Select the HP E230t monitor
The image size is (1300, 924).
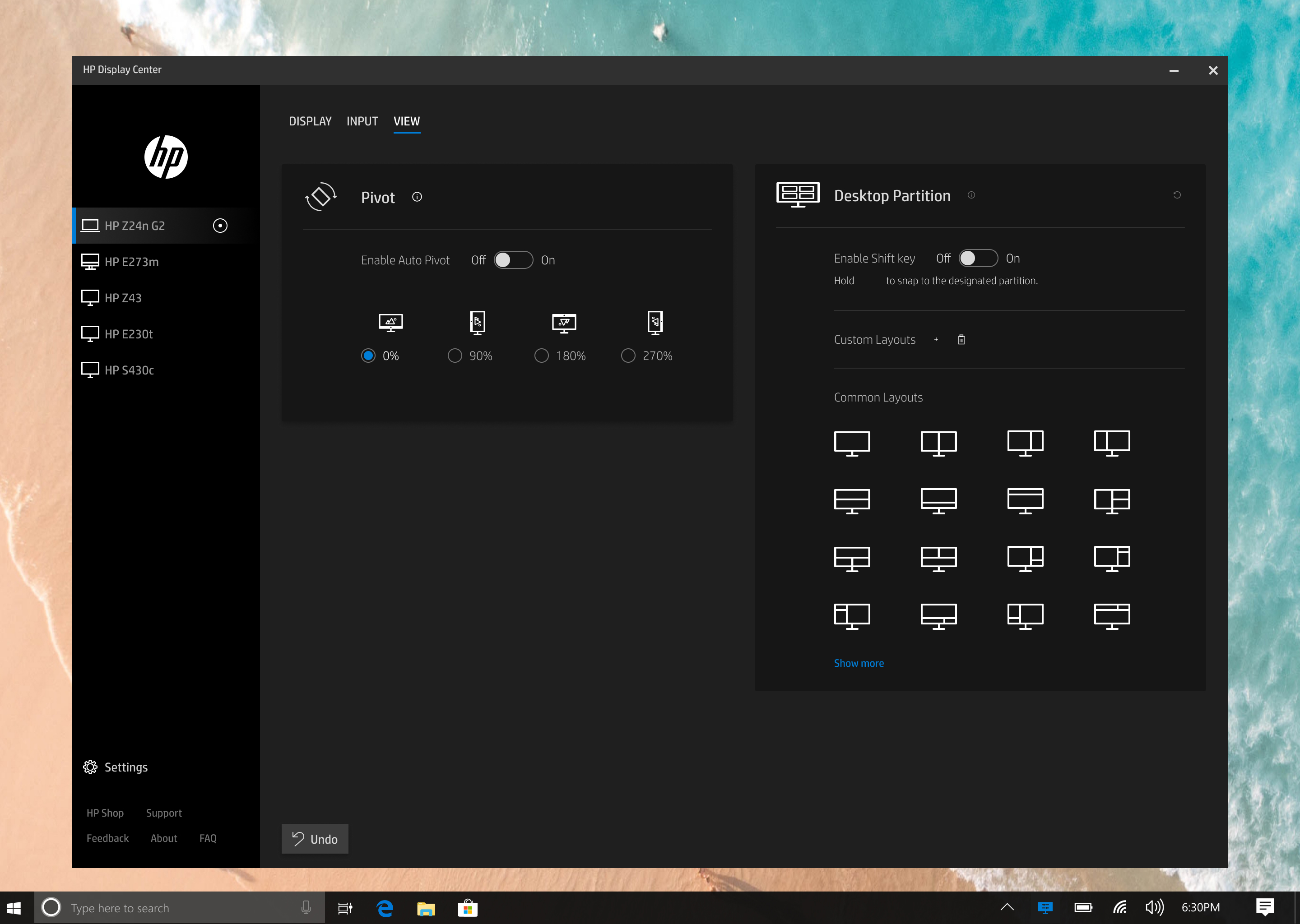(166, 334)
